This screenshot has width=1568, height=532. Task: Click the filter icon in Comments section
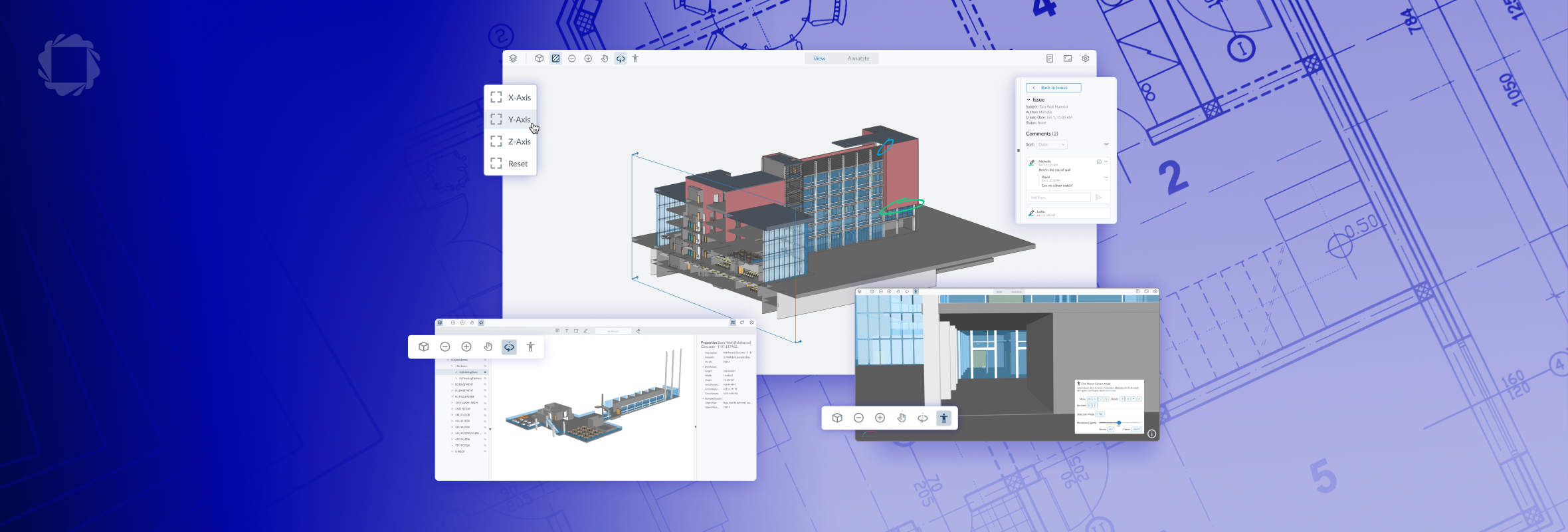[1106, 144]
